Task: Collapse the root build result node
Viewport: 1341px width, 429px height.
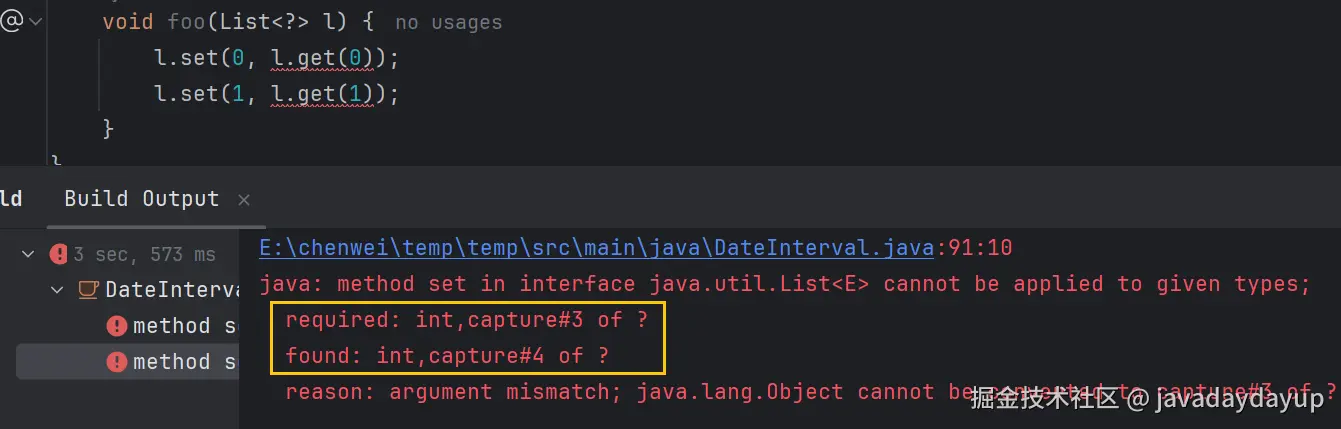Action: 28,254
